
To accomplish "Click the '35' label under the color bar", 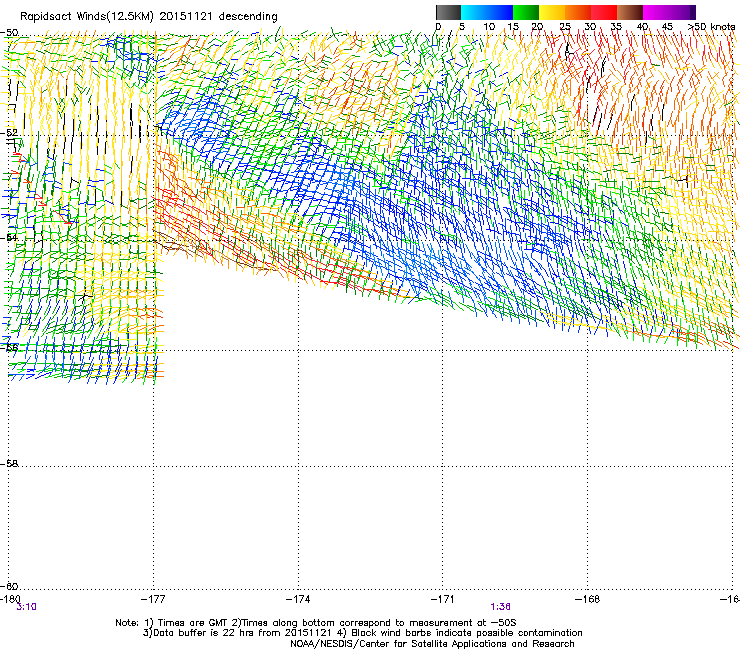I will pyautogui.click(x=616, y=27).
